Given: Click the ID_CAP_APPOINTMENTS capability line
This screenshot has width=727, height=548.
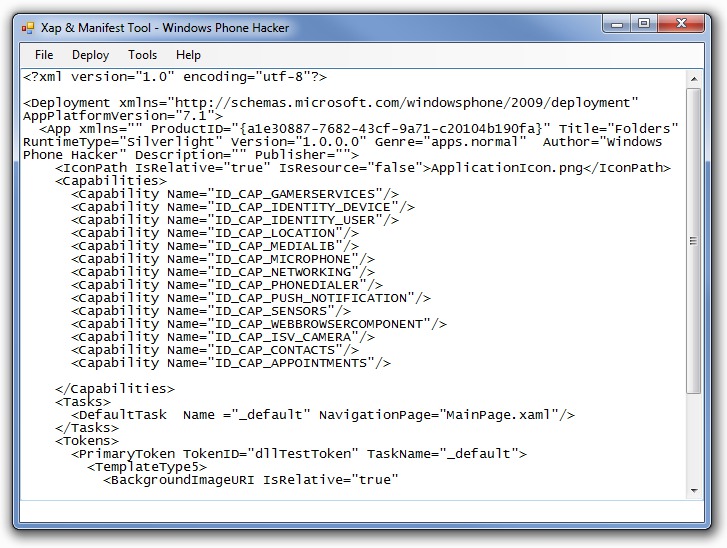Looking at the screenshot, I should (230, 363).
